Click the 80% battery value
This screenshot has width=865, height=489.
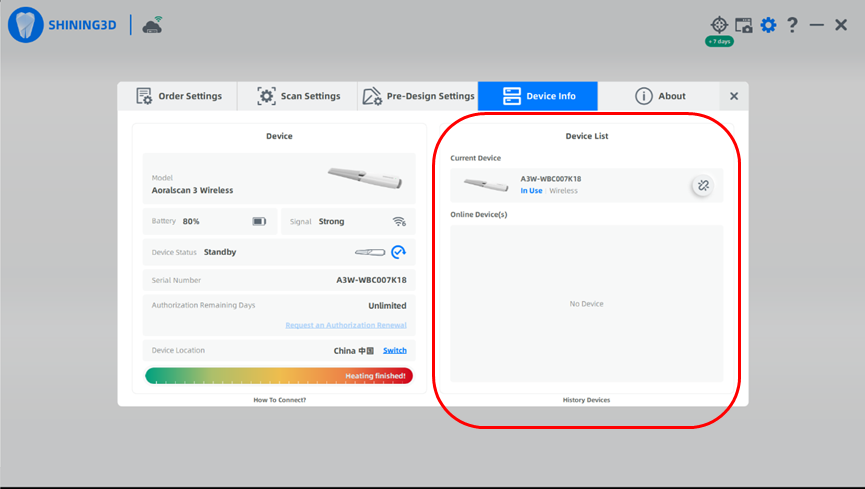click(191, 221)
